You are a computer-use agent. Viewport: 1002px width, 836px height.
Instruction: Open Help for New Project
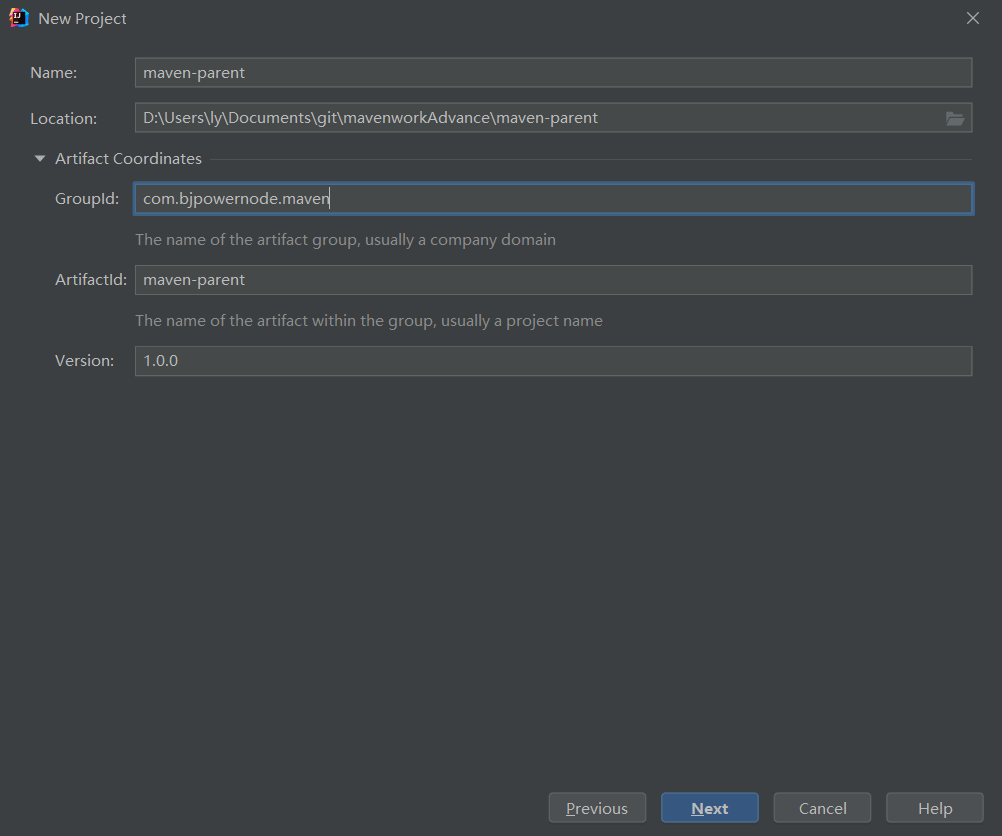pyautogui.click(x=935, y=809)
